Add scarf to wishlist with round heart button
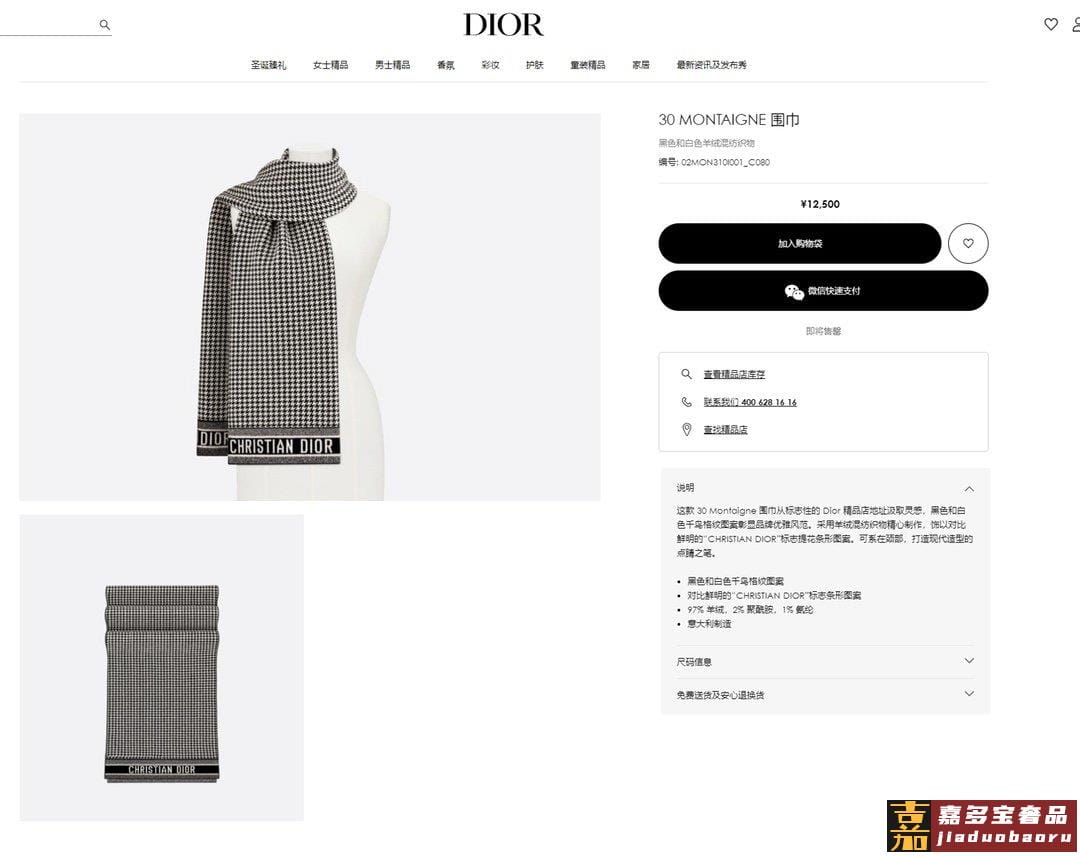This screenshot has height=856, width=1080. 968,243
